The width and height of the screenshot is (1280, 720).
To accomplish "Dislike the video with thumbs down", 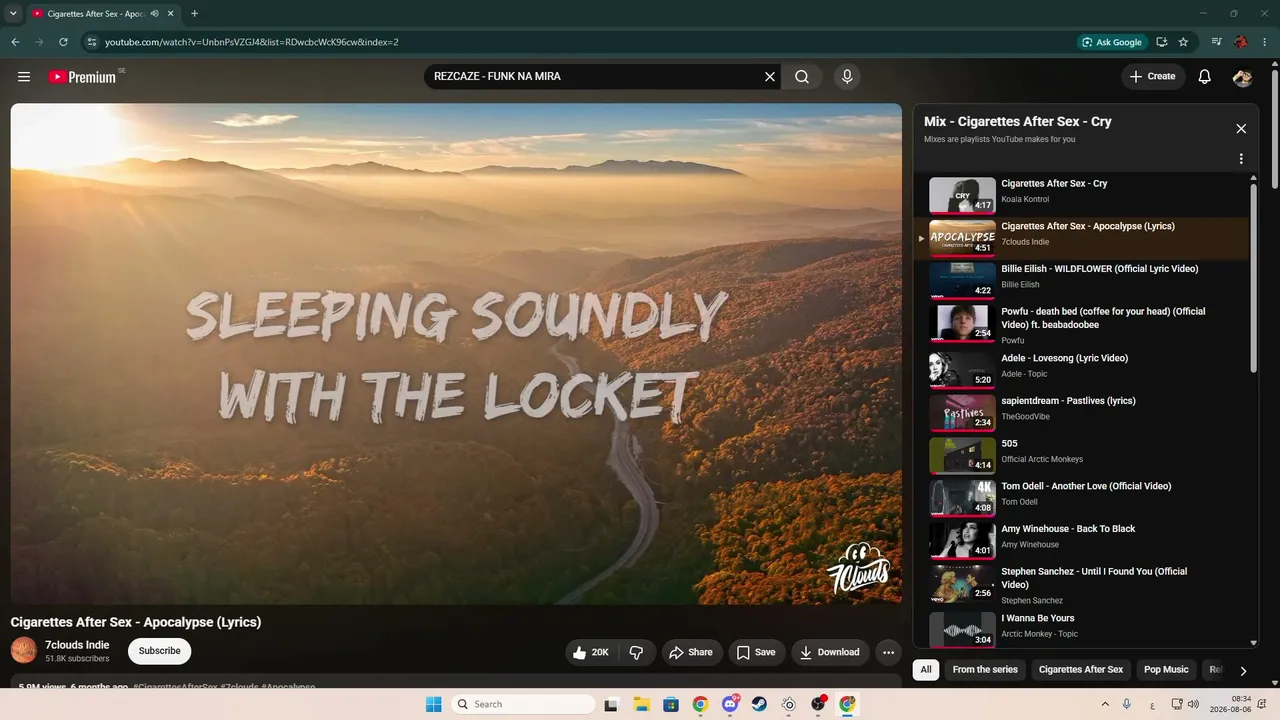I will point(636,652).
